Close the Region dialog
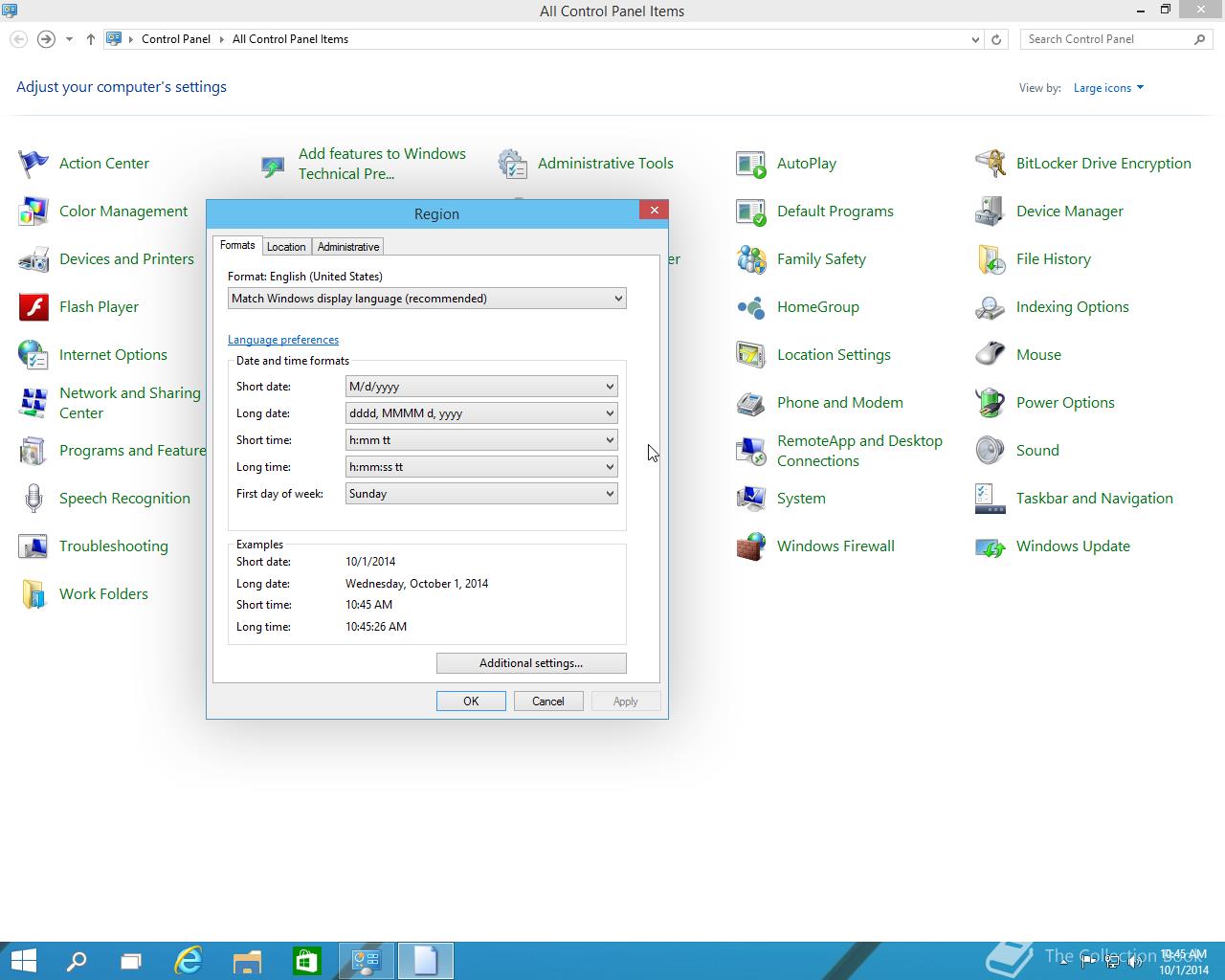 click(x=654, y=211)
